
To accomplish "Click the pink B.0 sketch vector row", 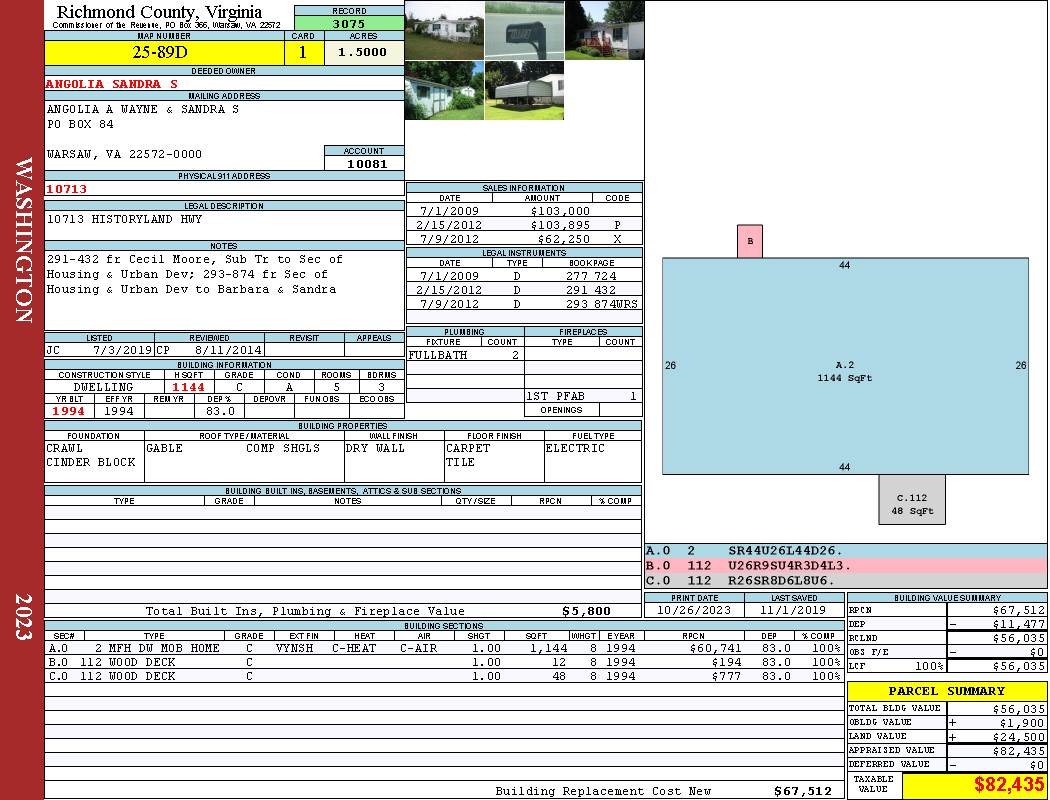I will click(x=845, y=565).
